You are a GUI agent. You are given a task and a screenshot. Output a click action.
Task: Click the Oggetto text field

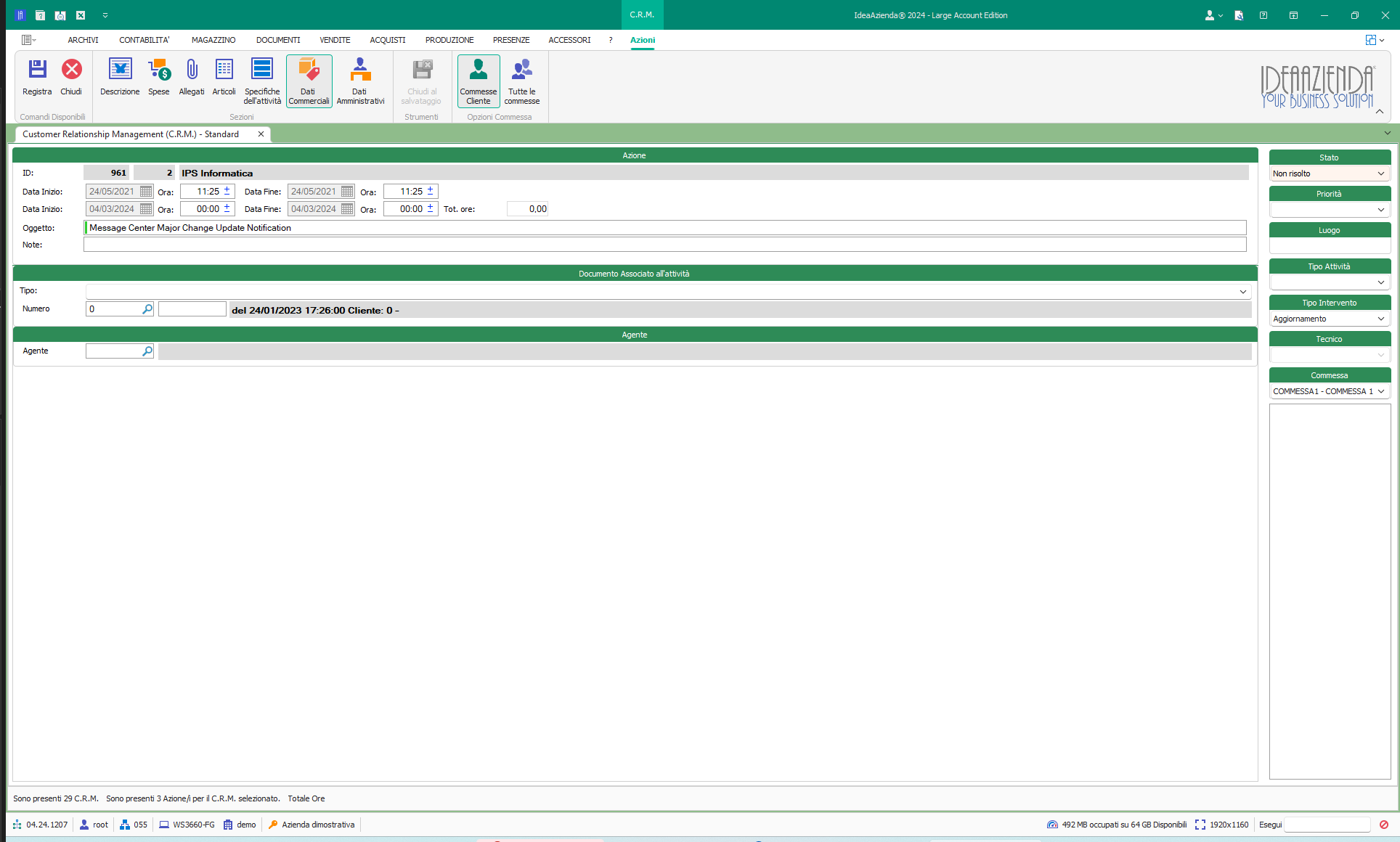(665, 228)
